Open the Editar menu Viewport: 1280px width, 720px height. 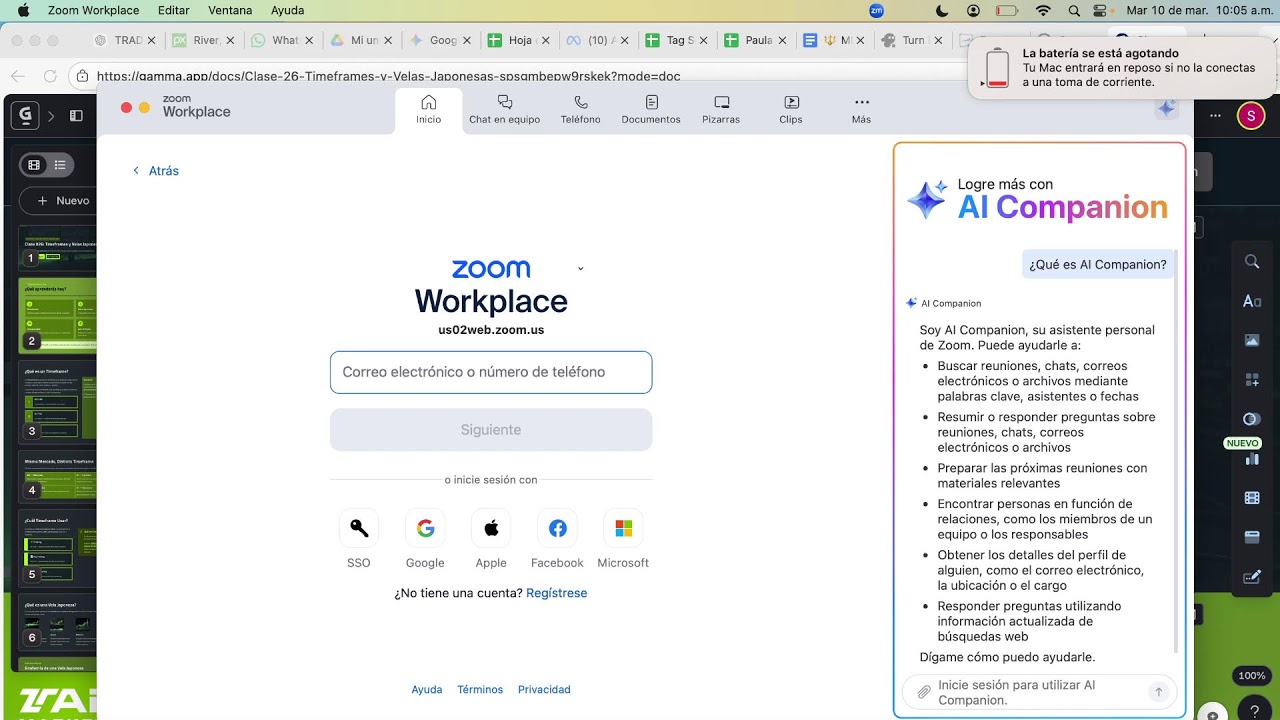click(174, 10)
